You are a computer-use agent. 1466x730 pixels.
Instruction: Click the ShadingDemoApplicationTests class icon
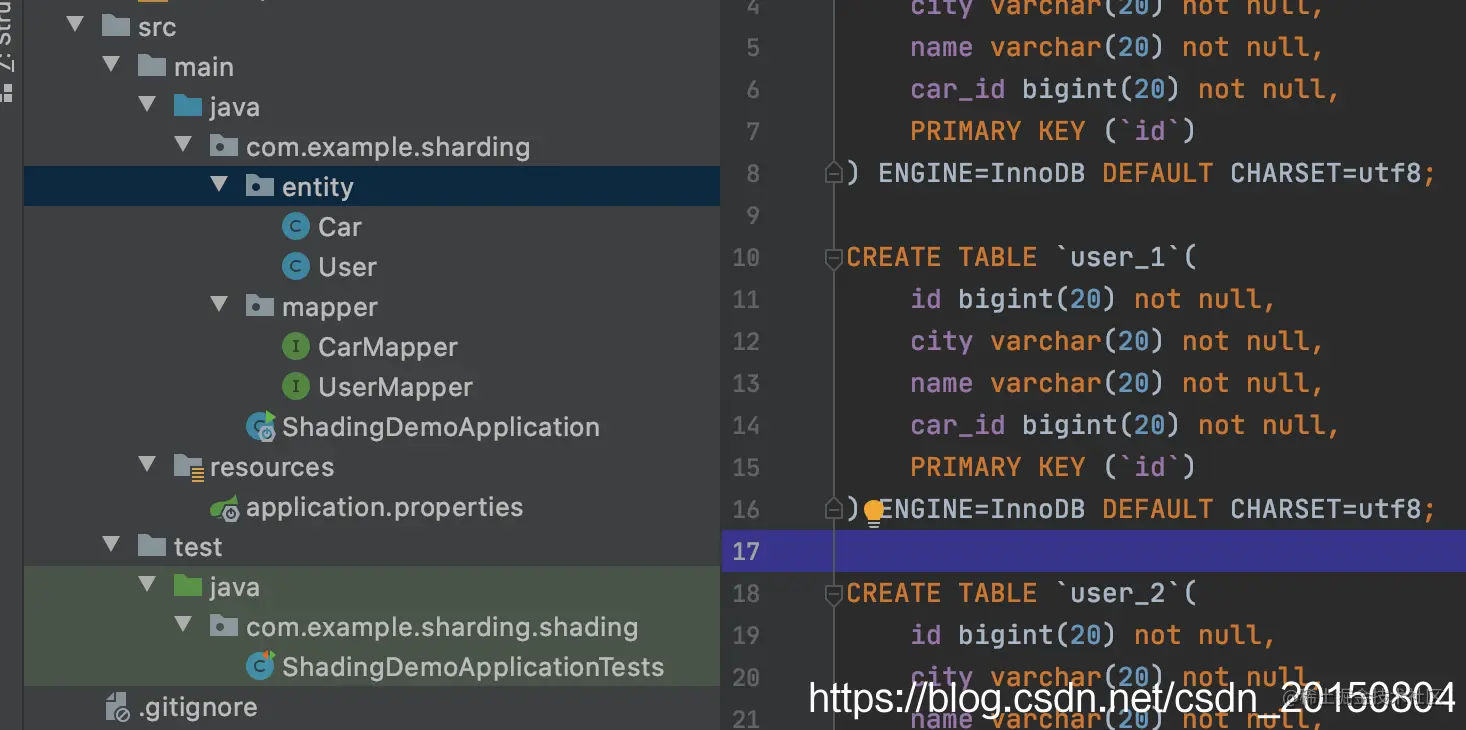pyautogui.click(x=260, y=666)
